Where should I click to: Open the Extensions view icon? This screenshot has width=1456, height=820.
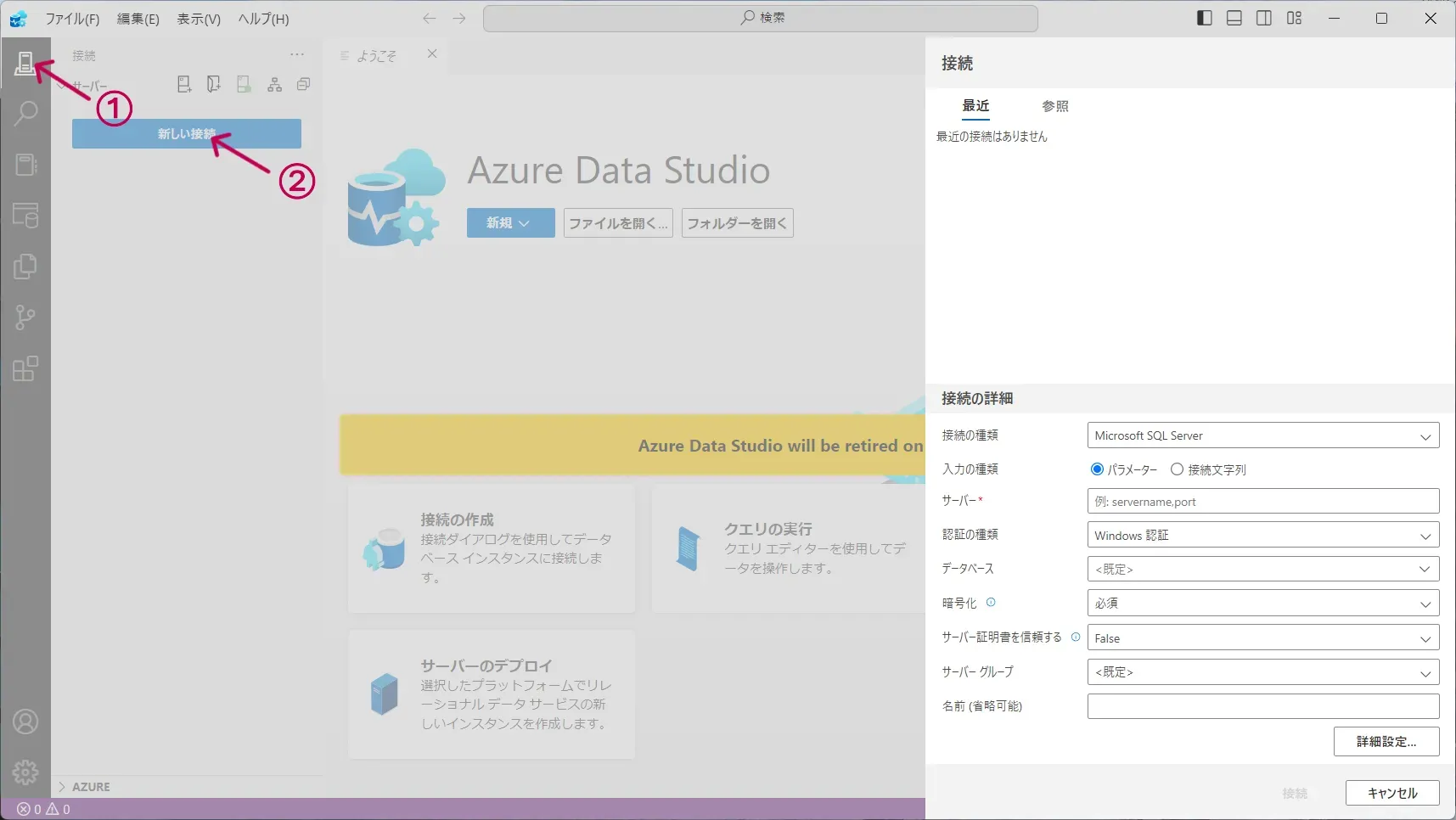click(x=25, y=368)
